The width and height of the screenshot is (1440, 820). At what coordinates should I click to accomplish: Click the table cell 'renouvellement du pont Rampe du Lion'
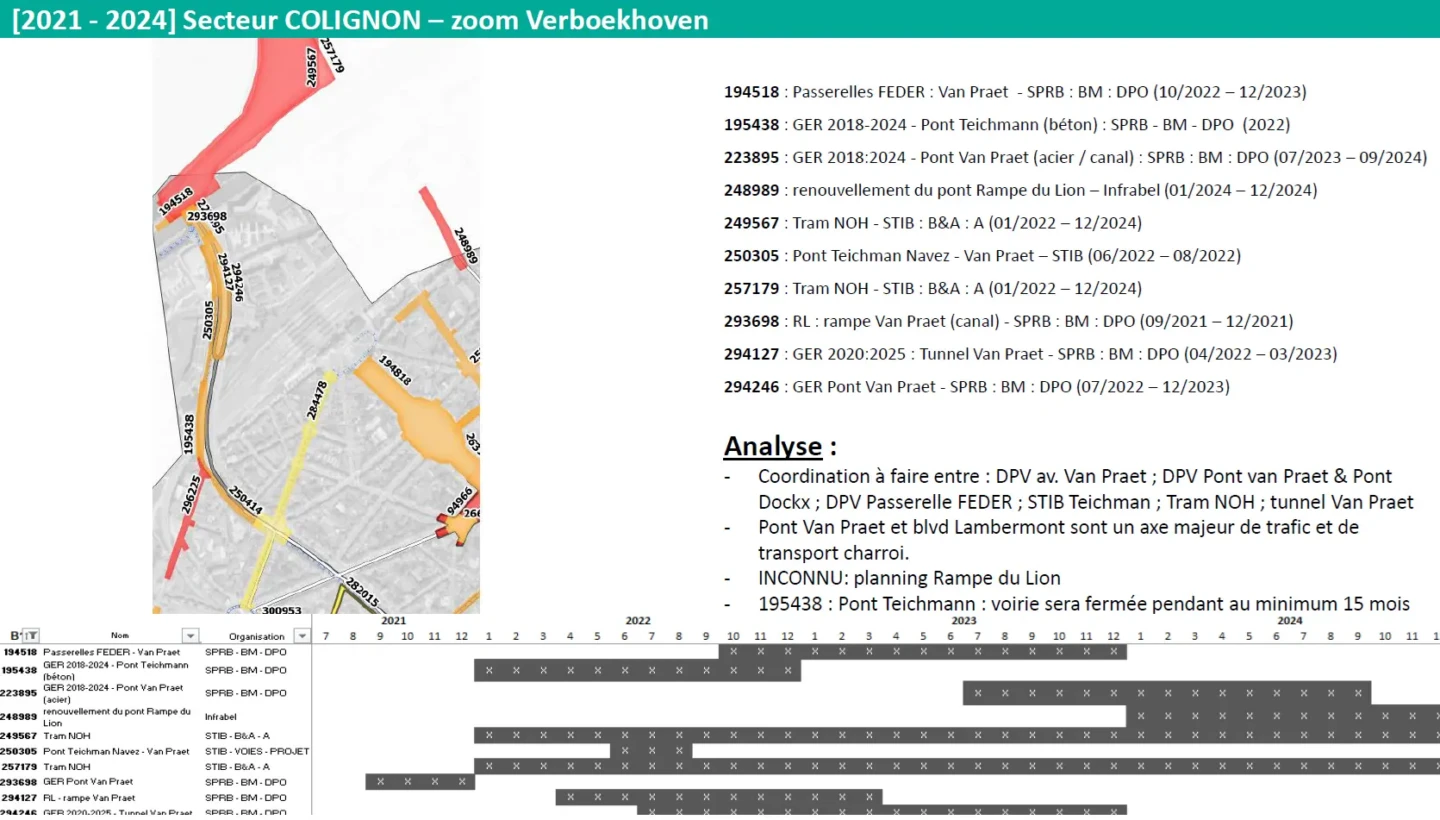tap(116, 716)
